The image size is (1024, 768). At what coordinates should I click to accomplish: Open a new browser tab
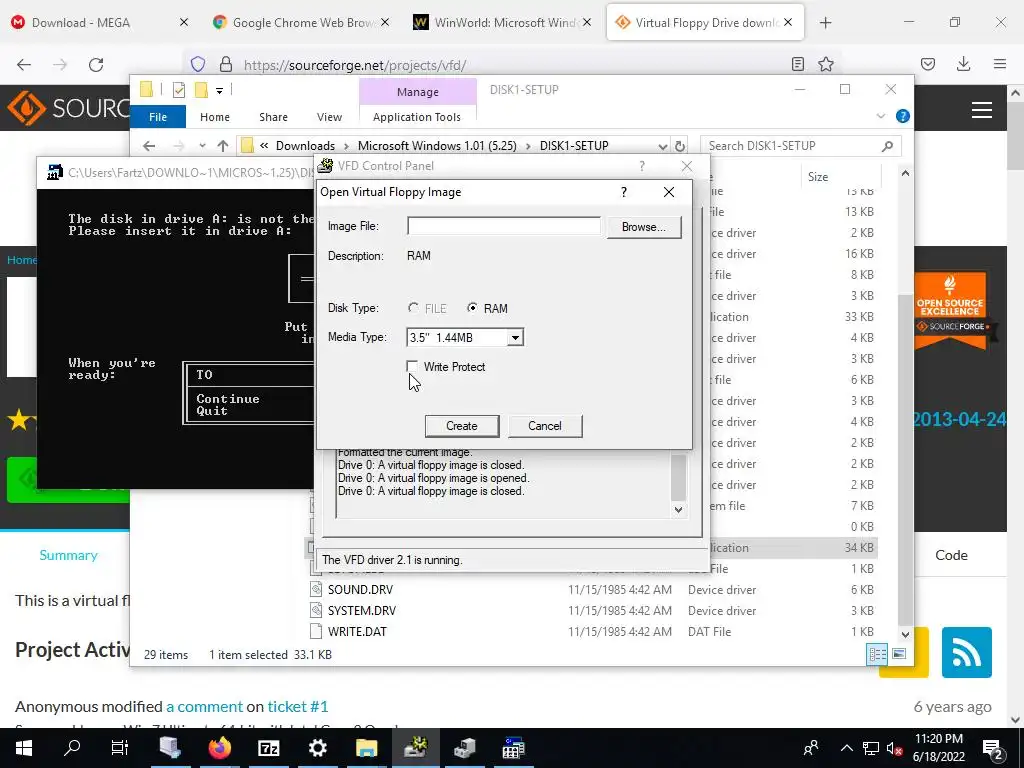pos(825,23)
